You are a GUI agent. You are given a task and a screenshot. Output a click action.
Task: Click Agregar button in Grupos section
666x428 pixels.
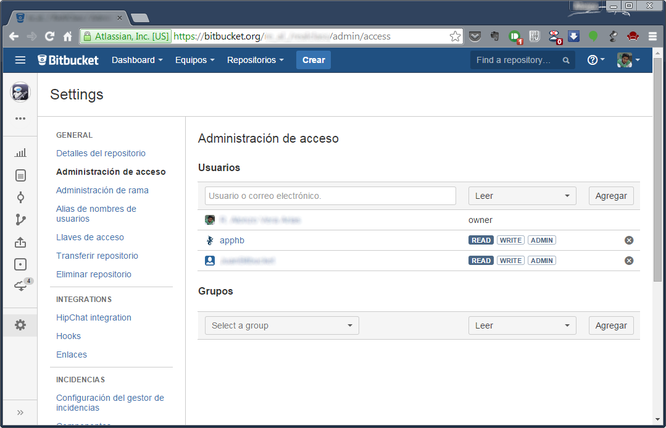pos(611,325)
